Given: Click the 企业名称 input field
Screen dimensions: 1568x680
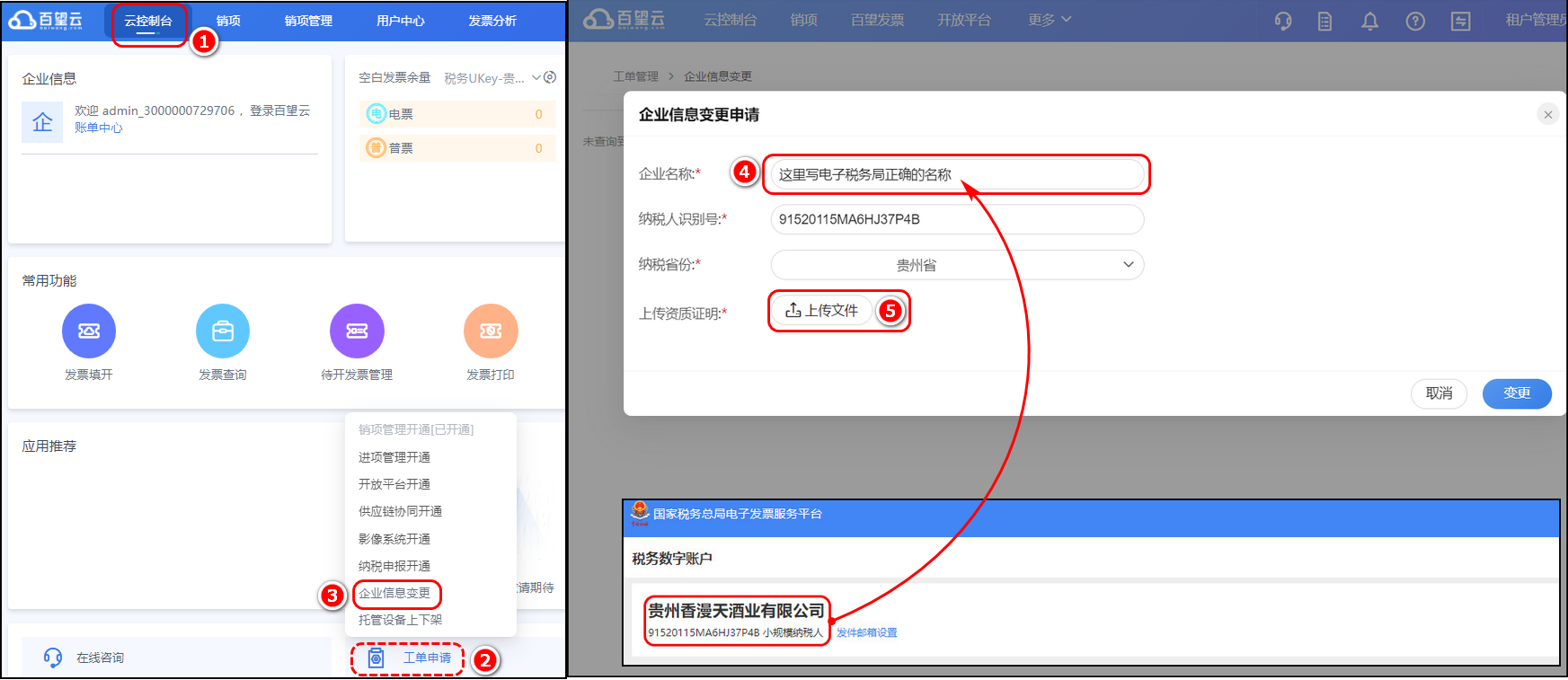Looking at the screenshot, I should point(957,174).
